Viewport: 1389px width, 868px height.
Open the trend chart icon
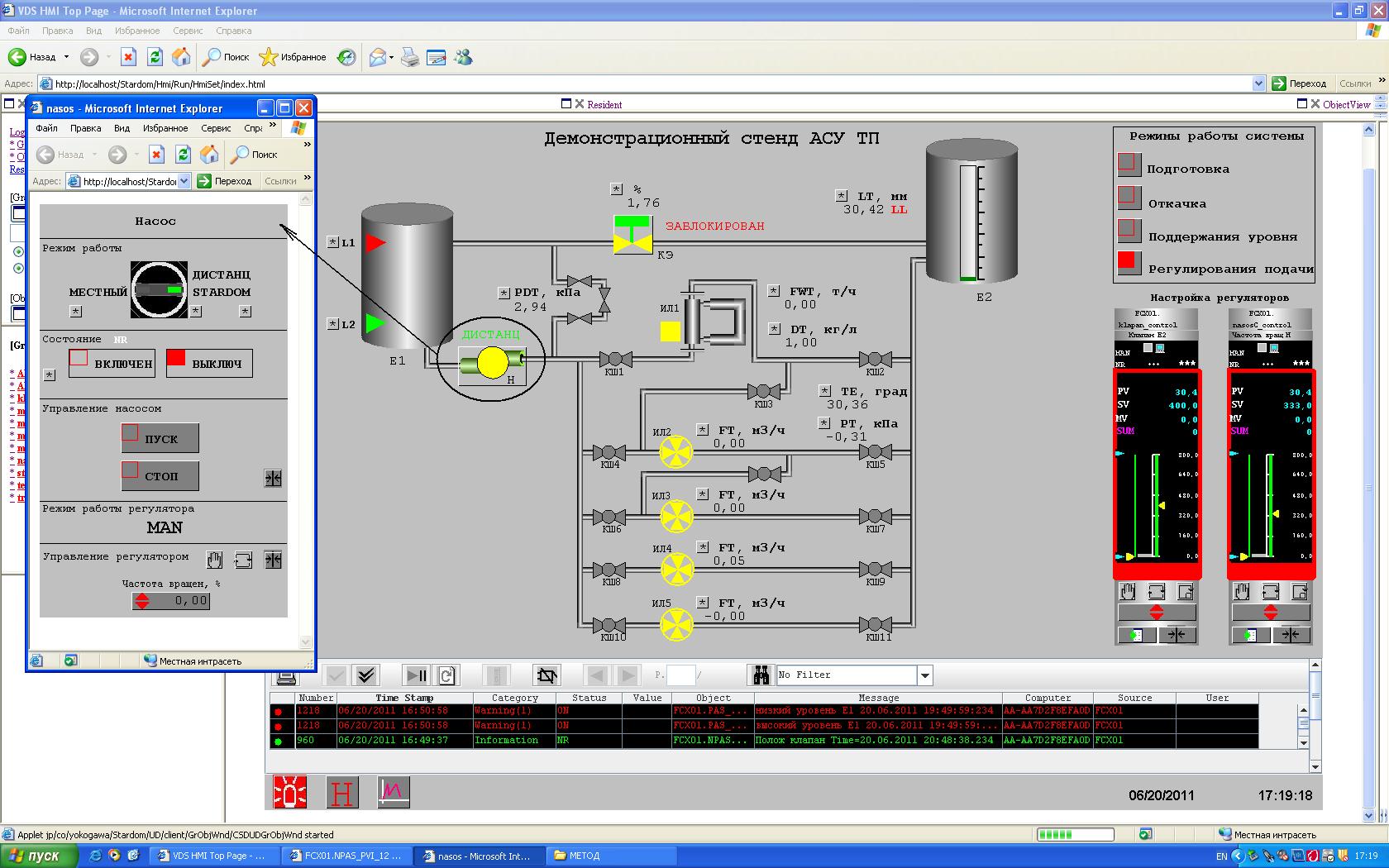click(394, 792)
